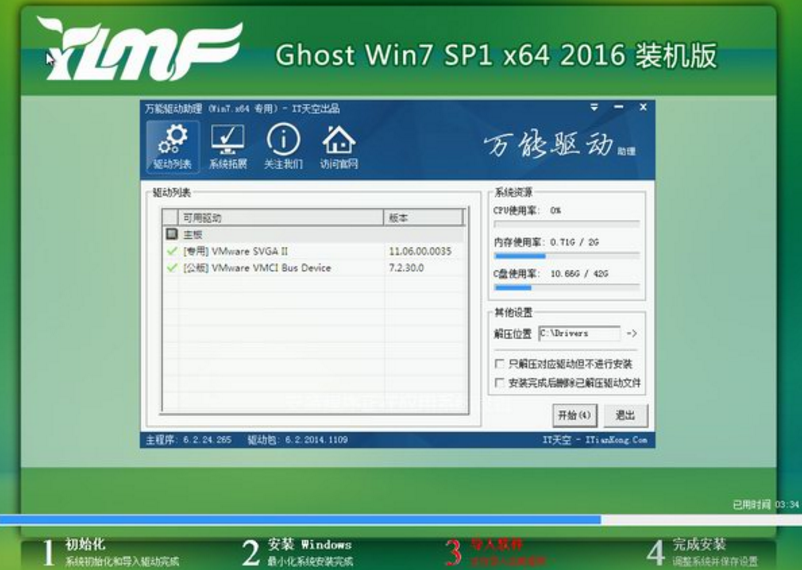Open the title bar dropdown menu arrow
The width and height of the screenshot is (802, 570).
[594, 107]
